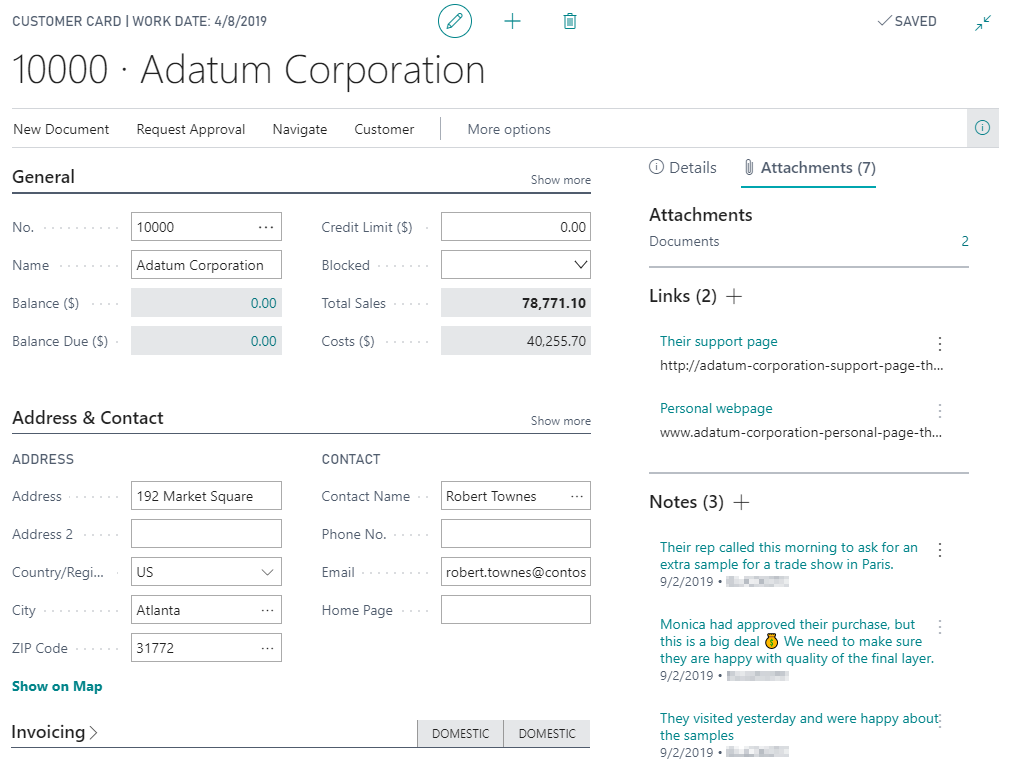Open the Blocked dropdown
The height and width of the screenshot is (783, 1010).
[580, 265]
